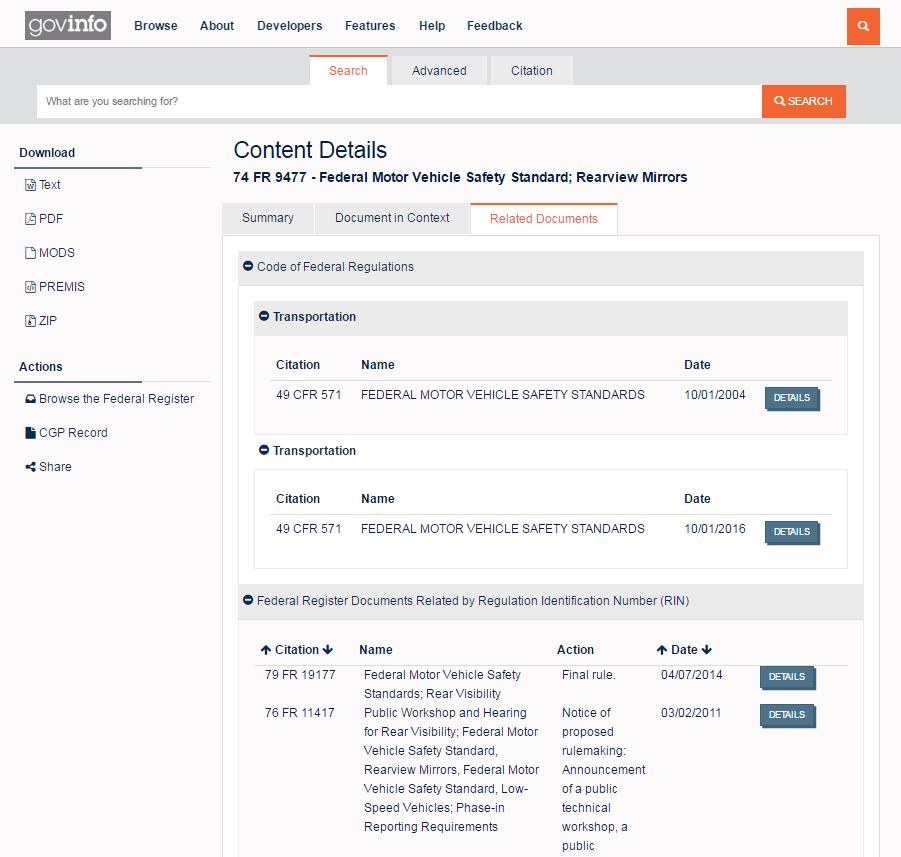Sort Citation column ascending with up arrow
901x857 pixels.
(266, 650)
